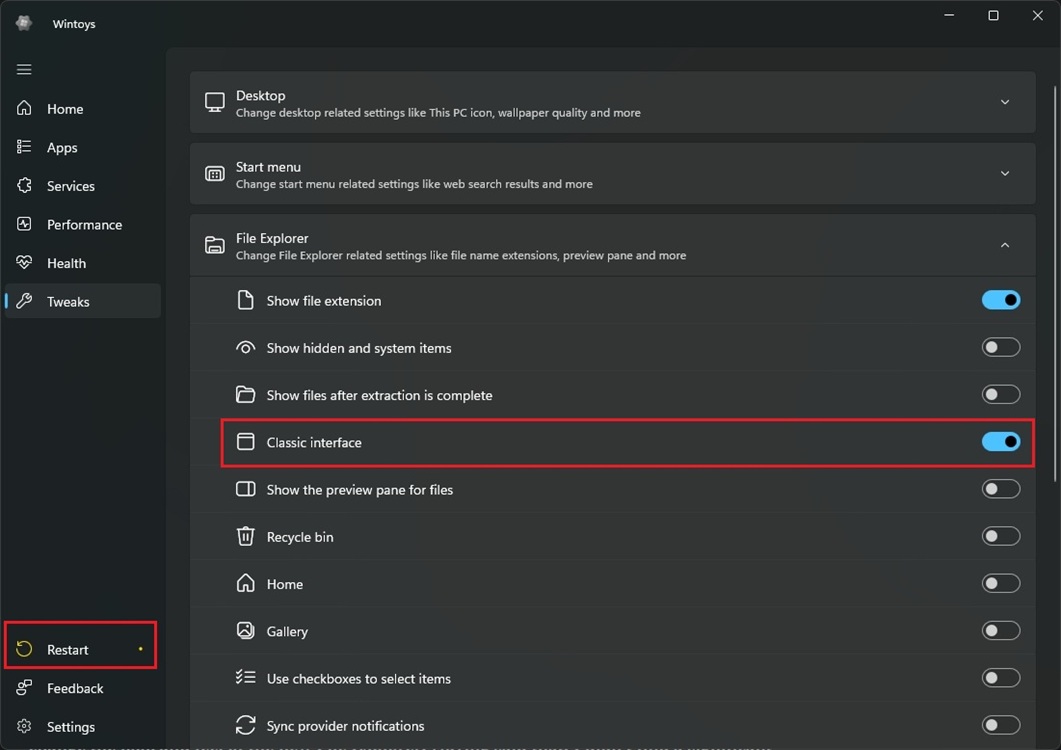The width and height of the screenshot is (1061, 750).
Task: Expand the Start menu settings section
Action: (1005, 173)
